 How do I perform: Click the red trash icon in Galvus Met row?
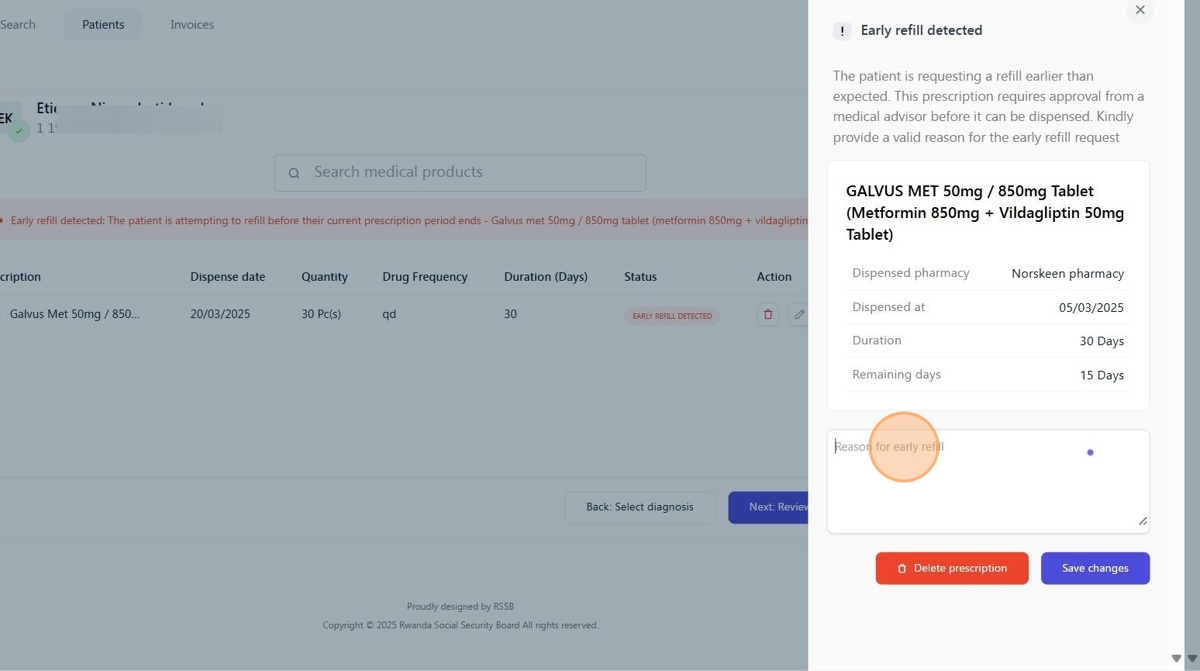(x=768, y=314)
